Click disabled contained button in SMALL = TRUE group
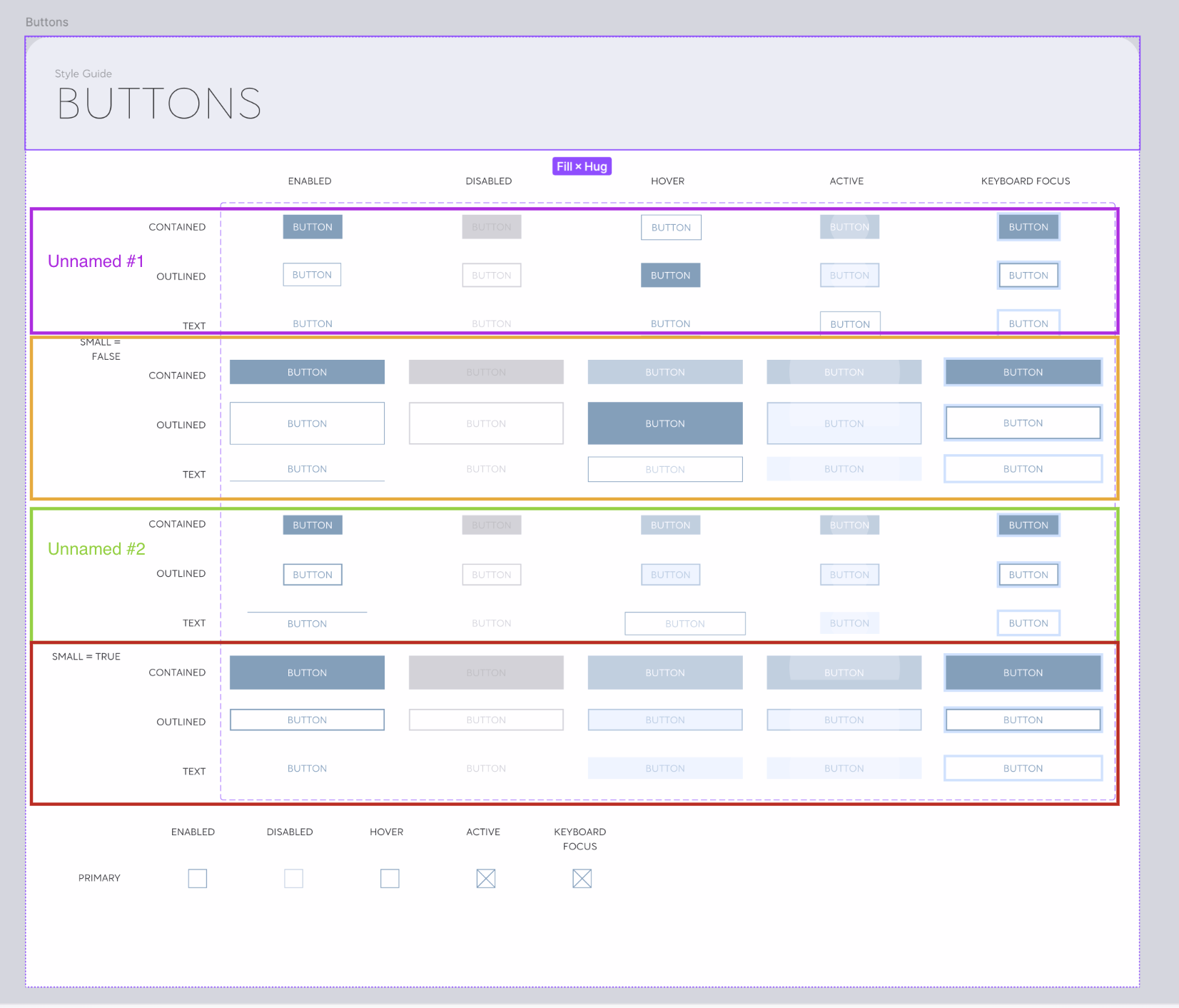The image size is (1179, 1008). (x=486, y=672)
